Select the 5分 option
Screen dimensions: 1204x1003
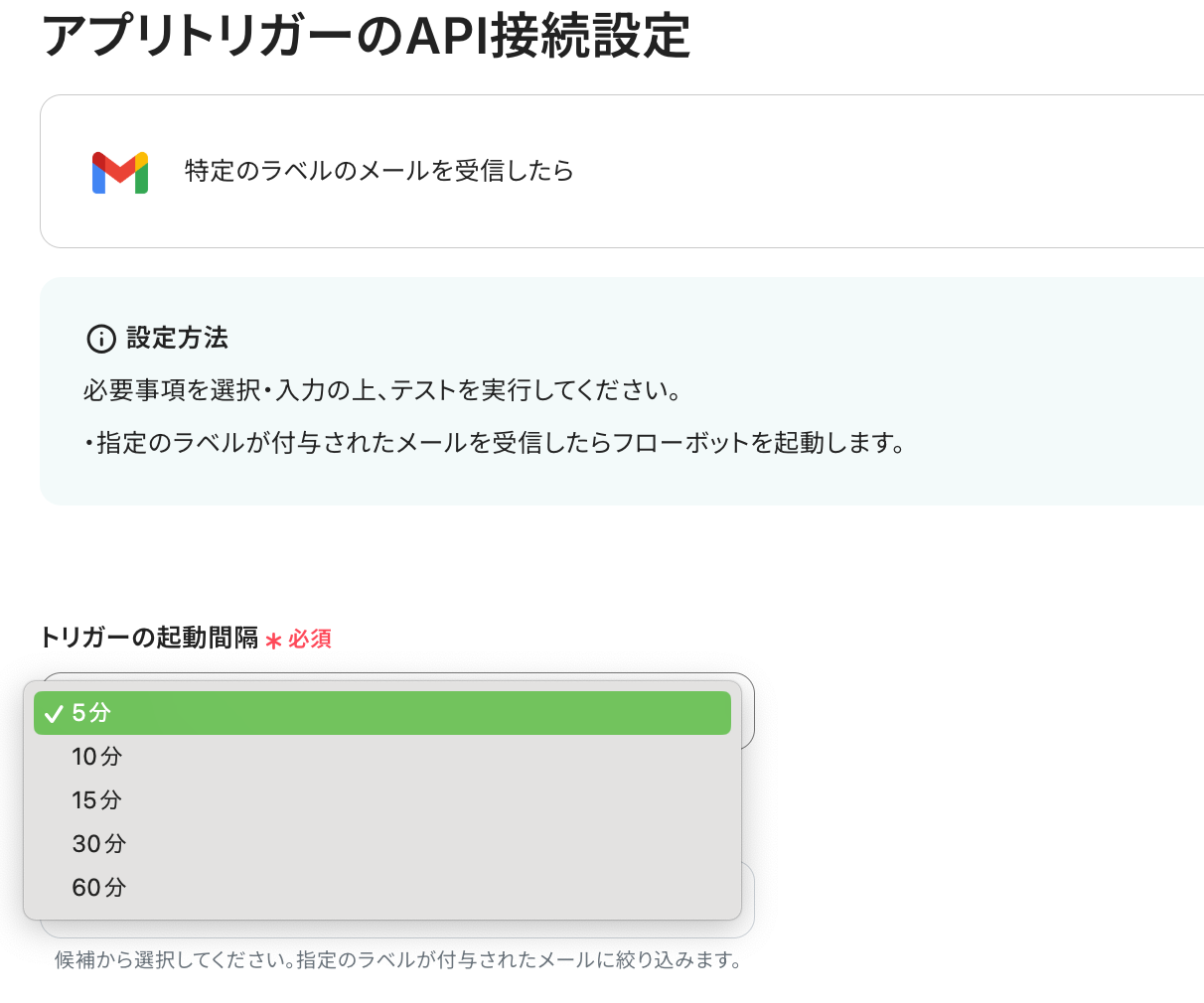[382, 713]
